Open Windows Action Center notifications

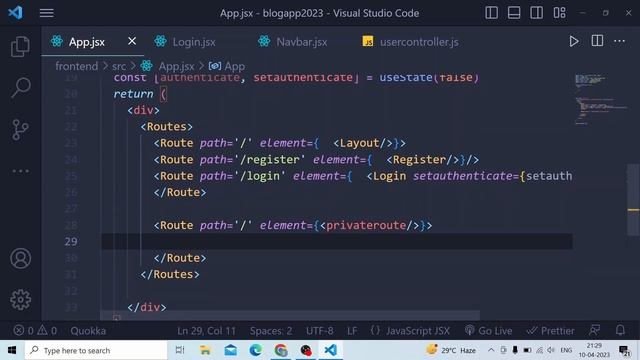624,350
